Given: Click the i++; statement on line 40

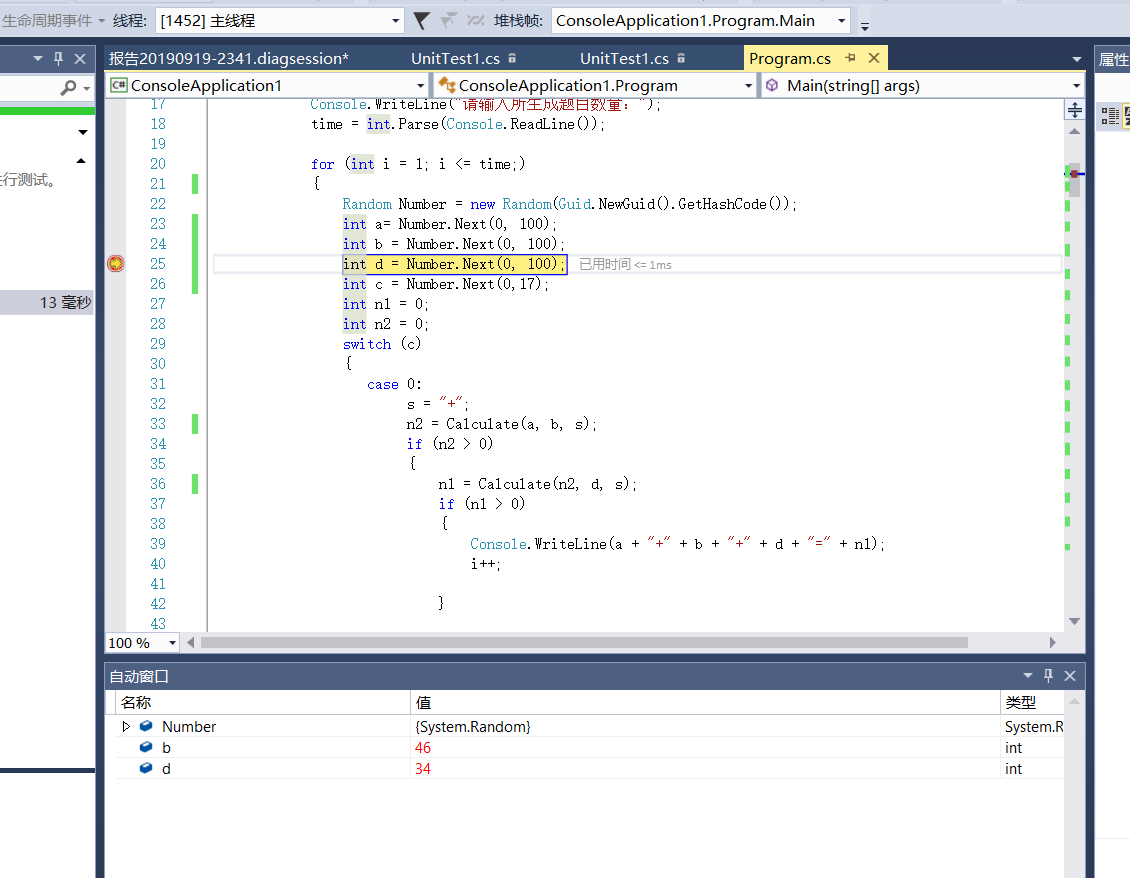Looking at the screenshot, I should point(486,564).
